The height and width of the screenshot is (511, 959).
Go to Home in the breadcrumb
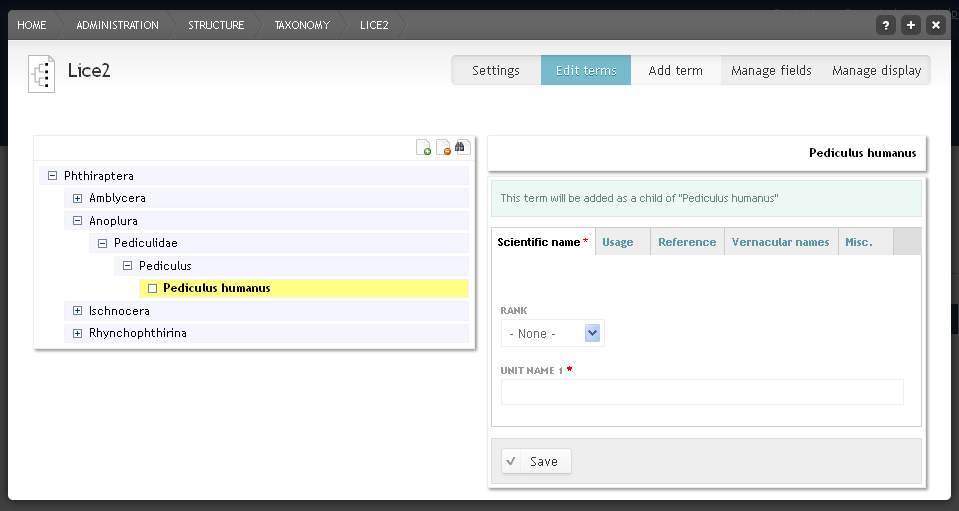pos(32,25)
